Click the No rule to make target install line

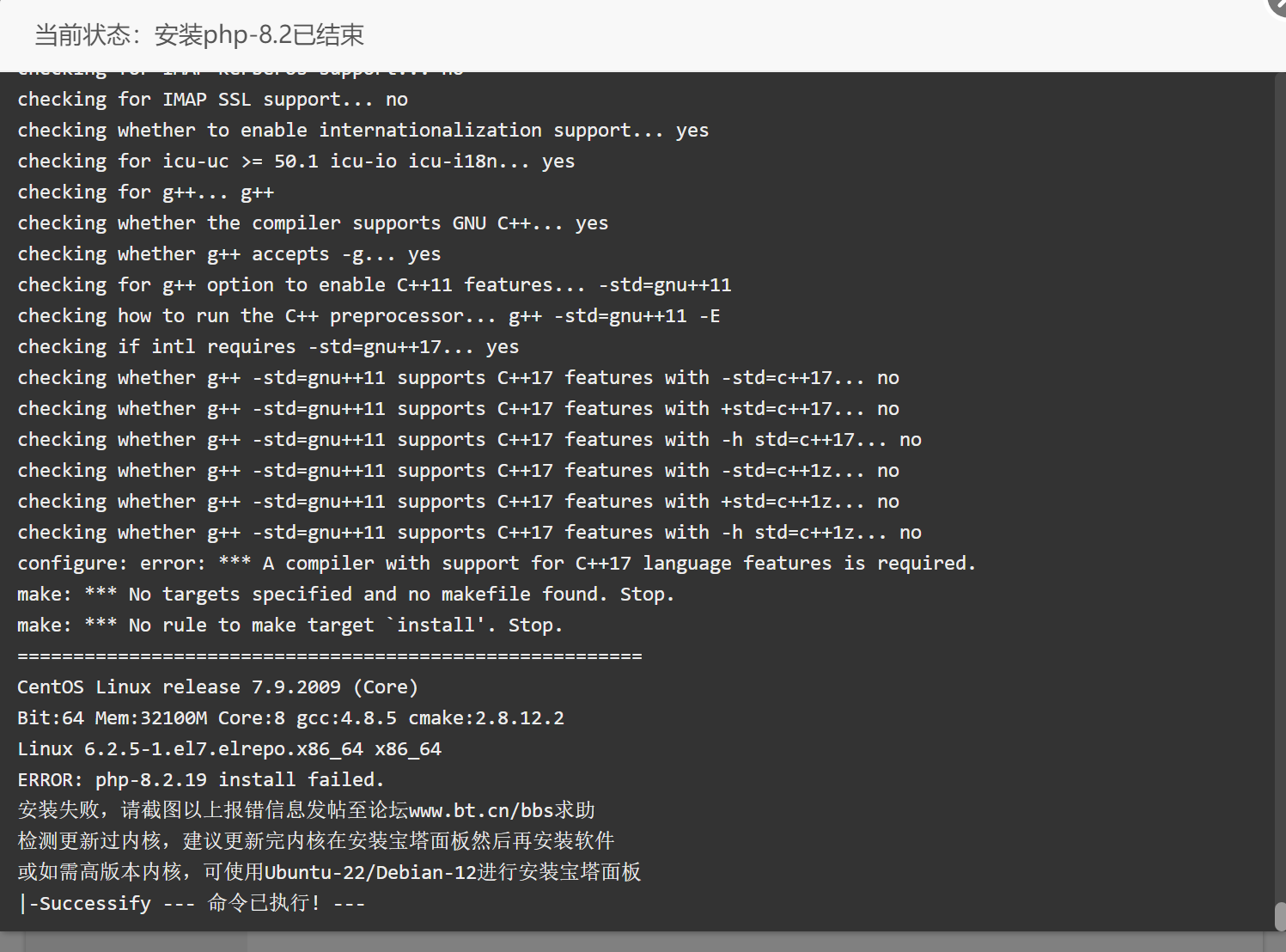pyautogui.click(x=290, y=626)
